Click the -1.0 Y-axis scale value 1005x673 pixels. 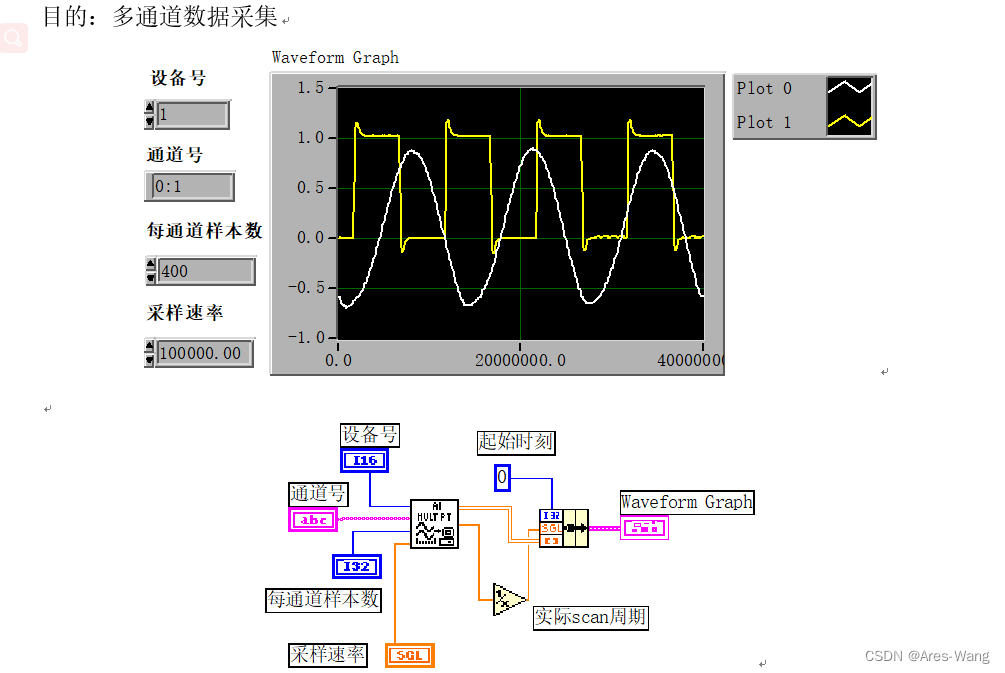pos(306,337)
